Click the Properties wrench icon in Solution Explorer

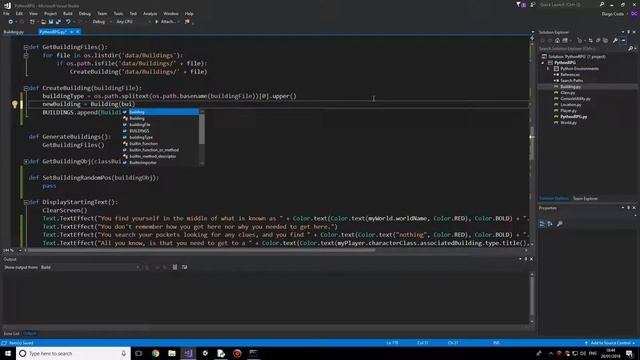(616, 40)
